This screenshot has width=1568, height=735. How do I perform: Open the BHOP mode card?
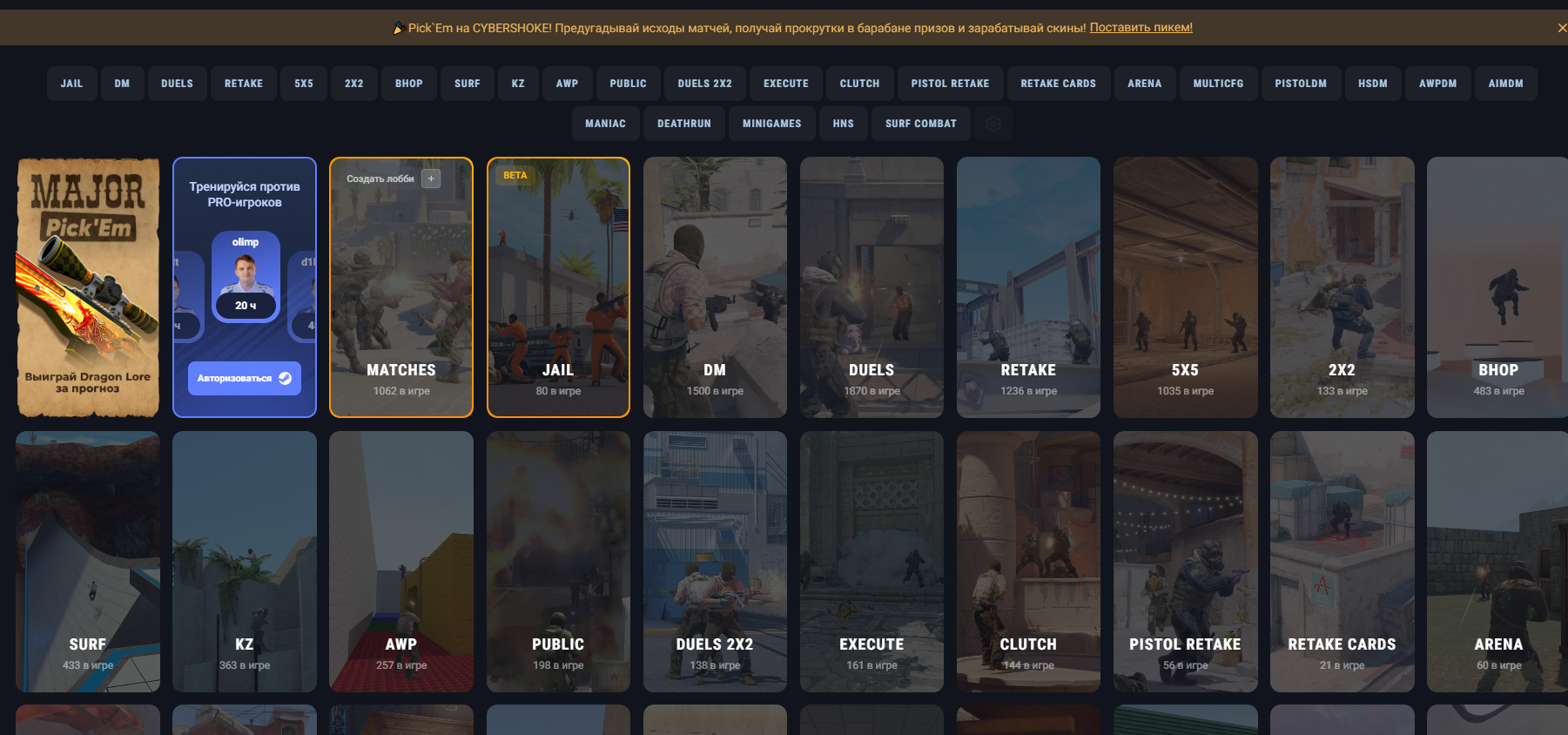(1497, 287)
